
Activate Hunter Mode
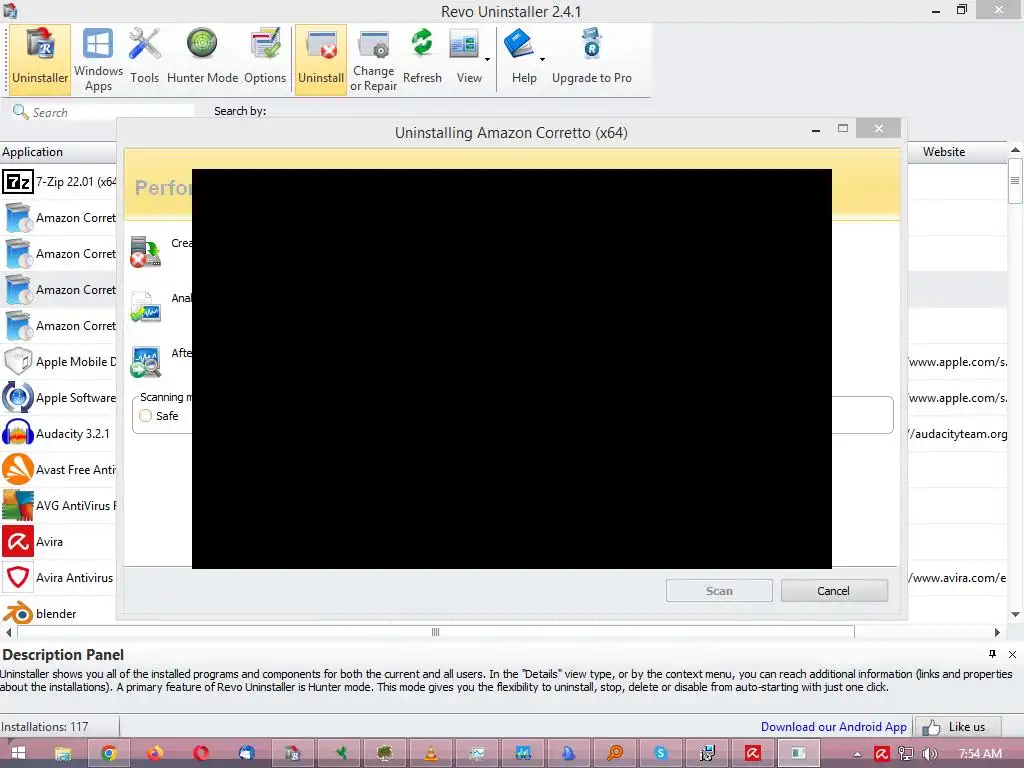point(202,59)
